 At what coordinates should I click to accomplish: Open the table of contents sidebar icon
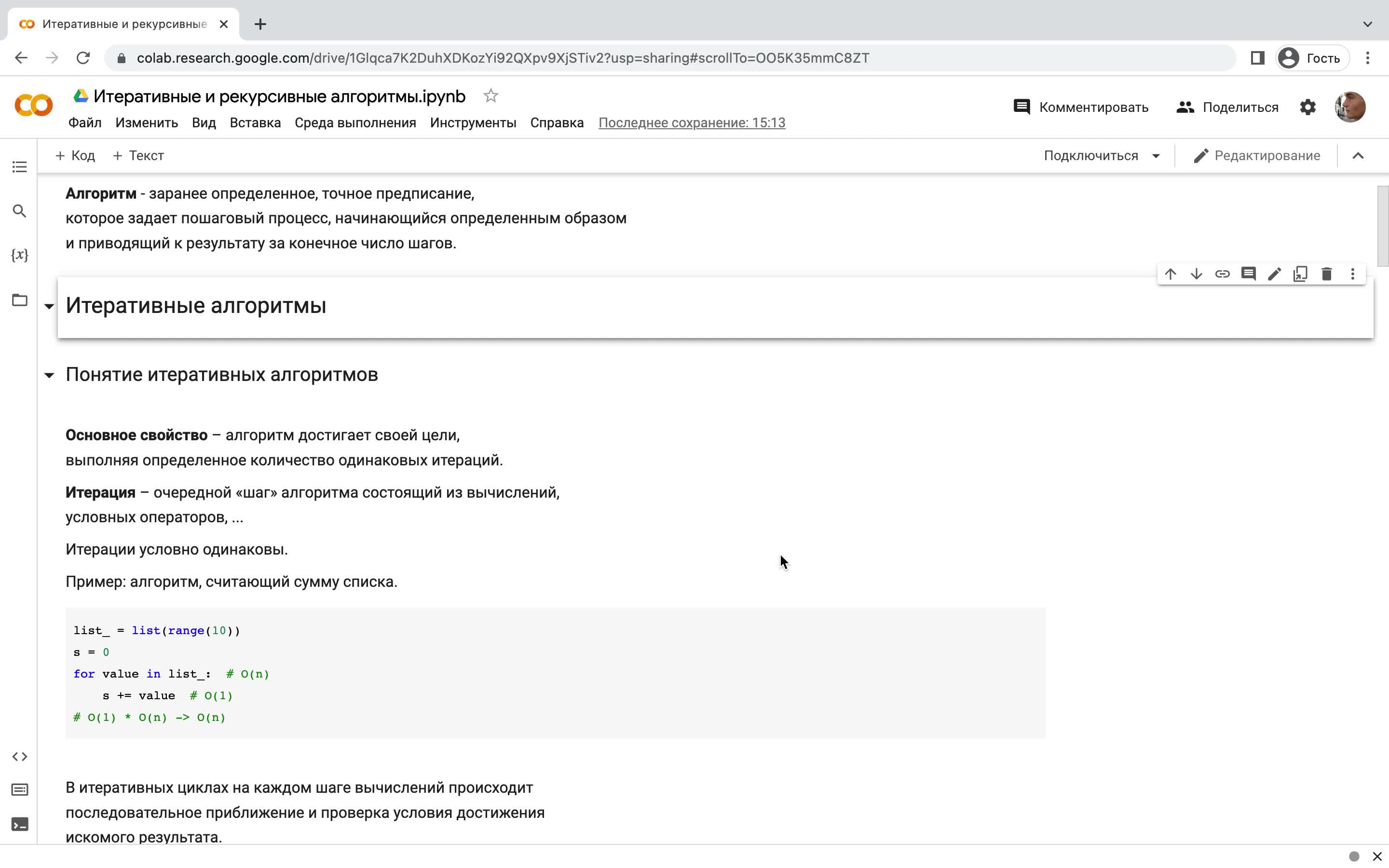coord(19,167)
